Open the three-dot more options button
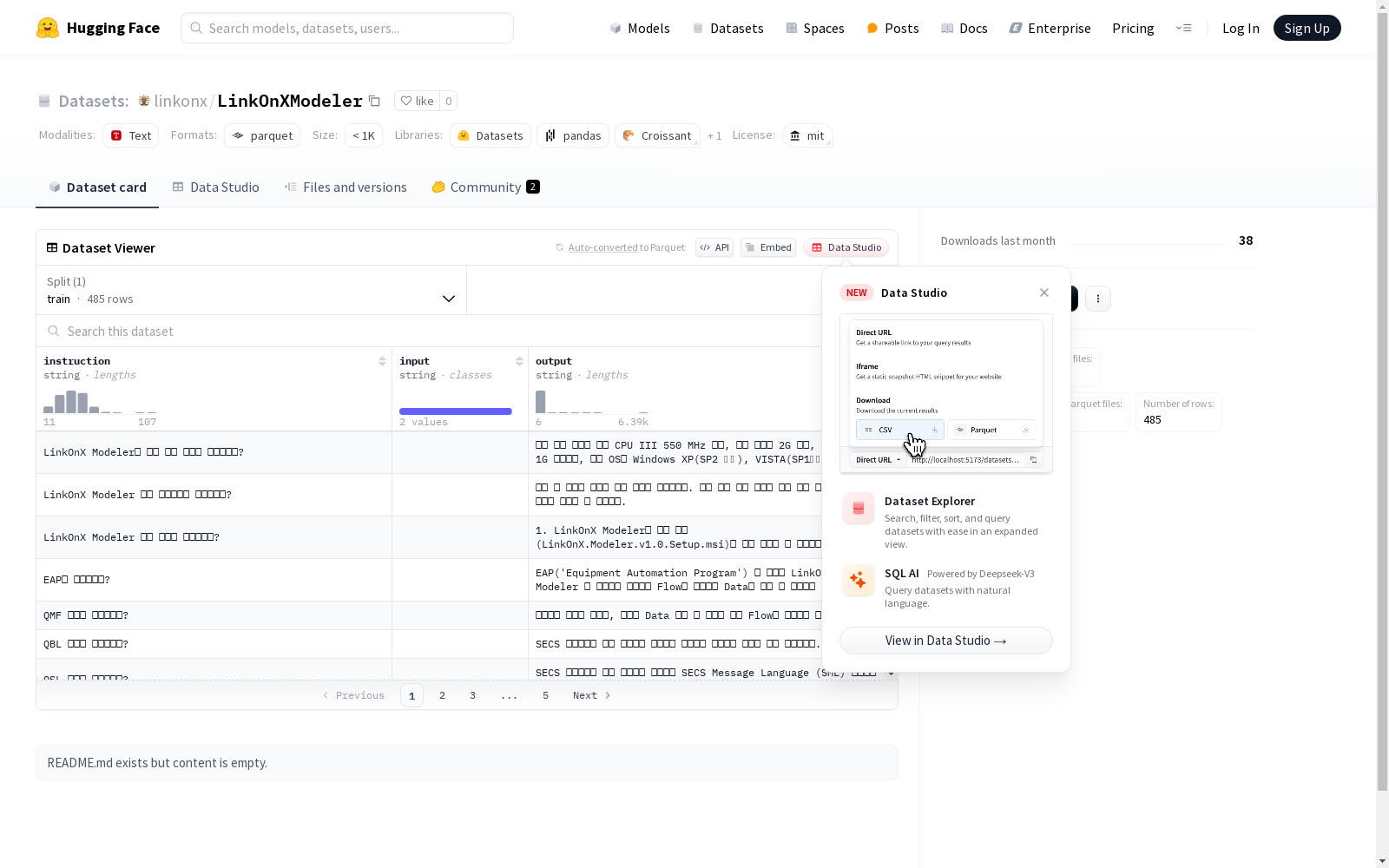 [1098, 299]
